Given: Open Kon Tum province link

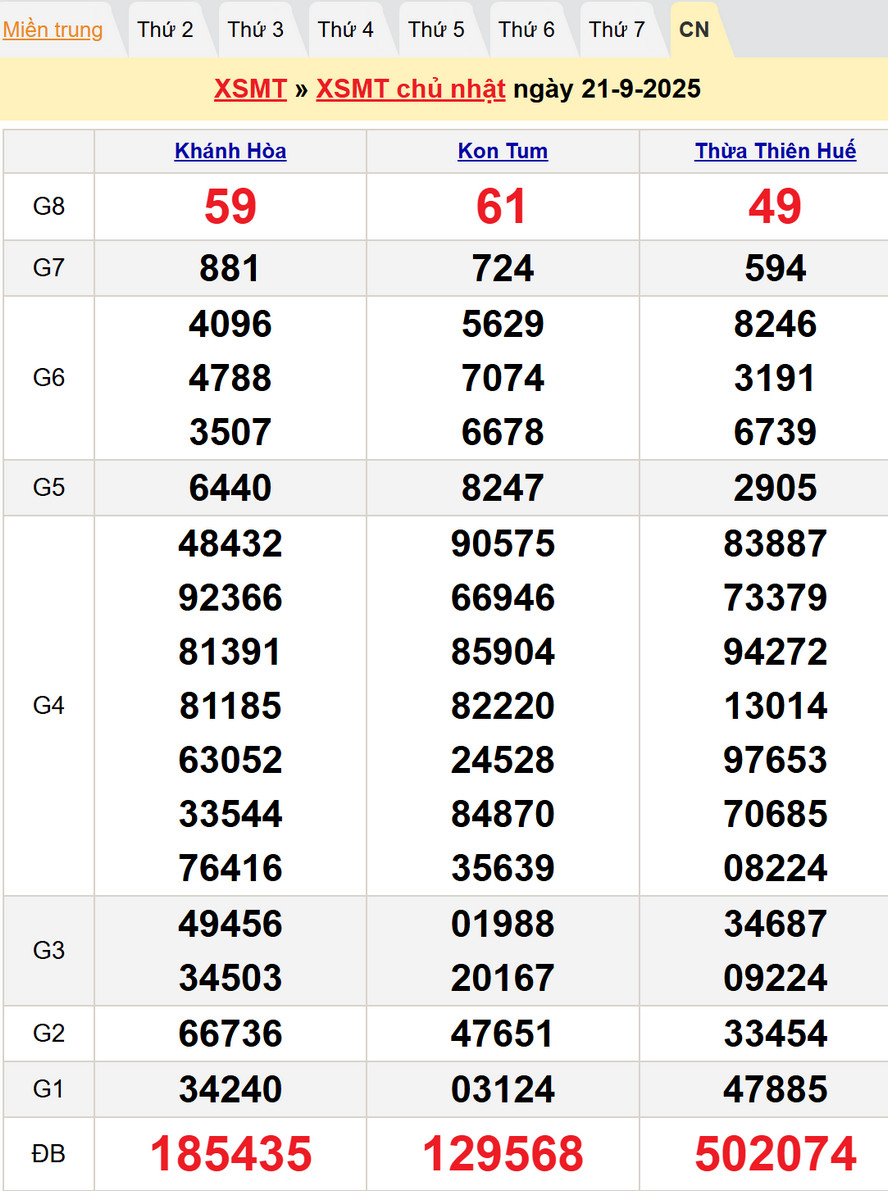Looking at the screenshot, I should (502, 152).
